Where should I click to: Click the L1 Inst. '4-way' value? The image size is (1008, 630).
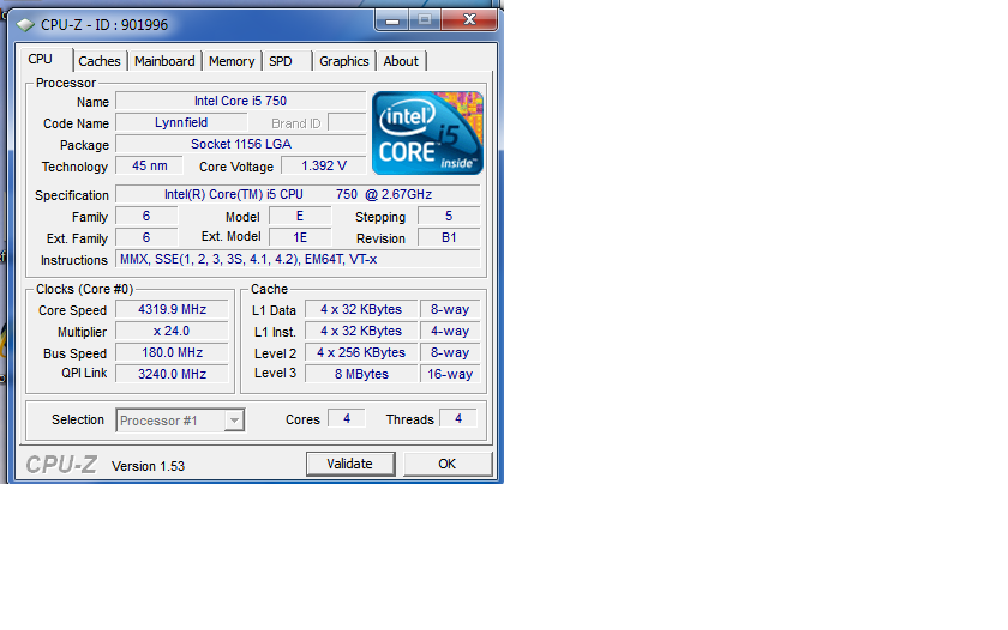tap(450, 331)
